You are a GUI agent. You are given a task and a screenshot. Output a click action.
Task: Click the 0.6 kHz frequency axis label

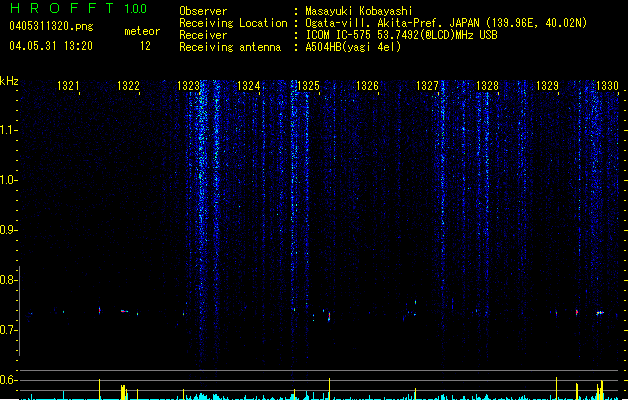click(8, 380)
